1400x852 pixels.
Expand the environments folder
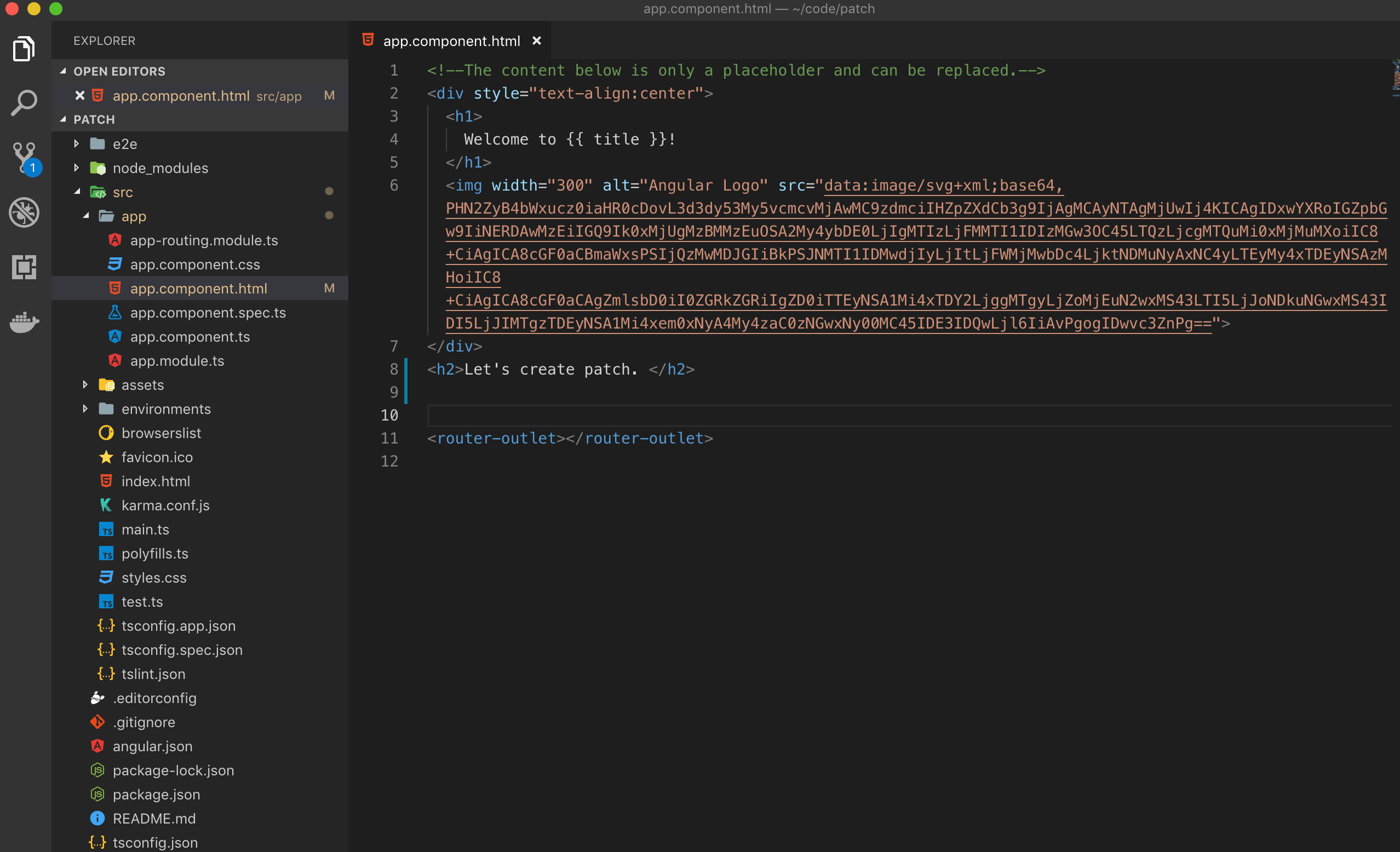point(85,408)
